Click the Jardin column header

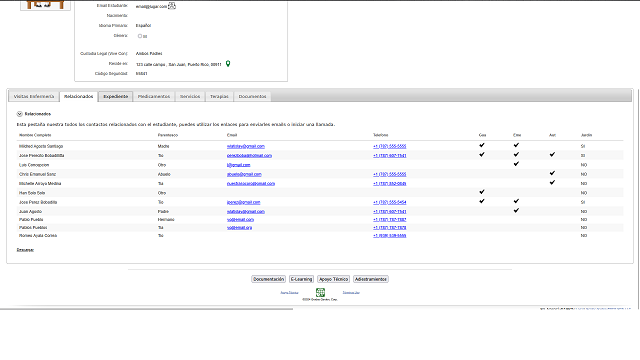click(x=586, y=135)
